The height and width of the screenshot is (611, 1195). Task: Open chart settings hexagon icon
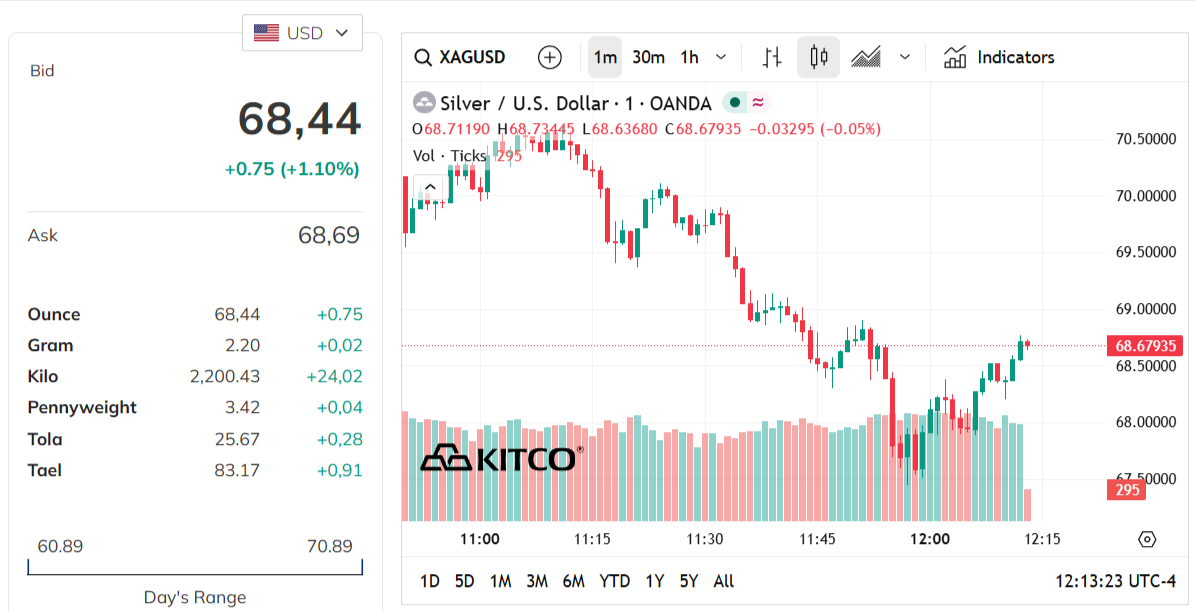tap(1147, 539)
